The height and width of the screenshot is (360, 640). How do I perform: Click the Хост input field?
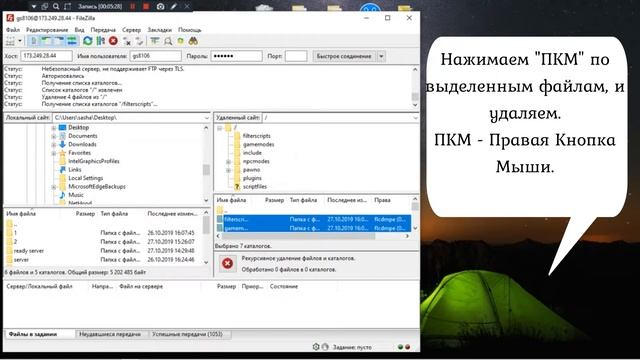pos(46,56)
